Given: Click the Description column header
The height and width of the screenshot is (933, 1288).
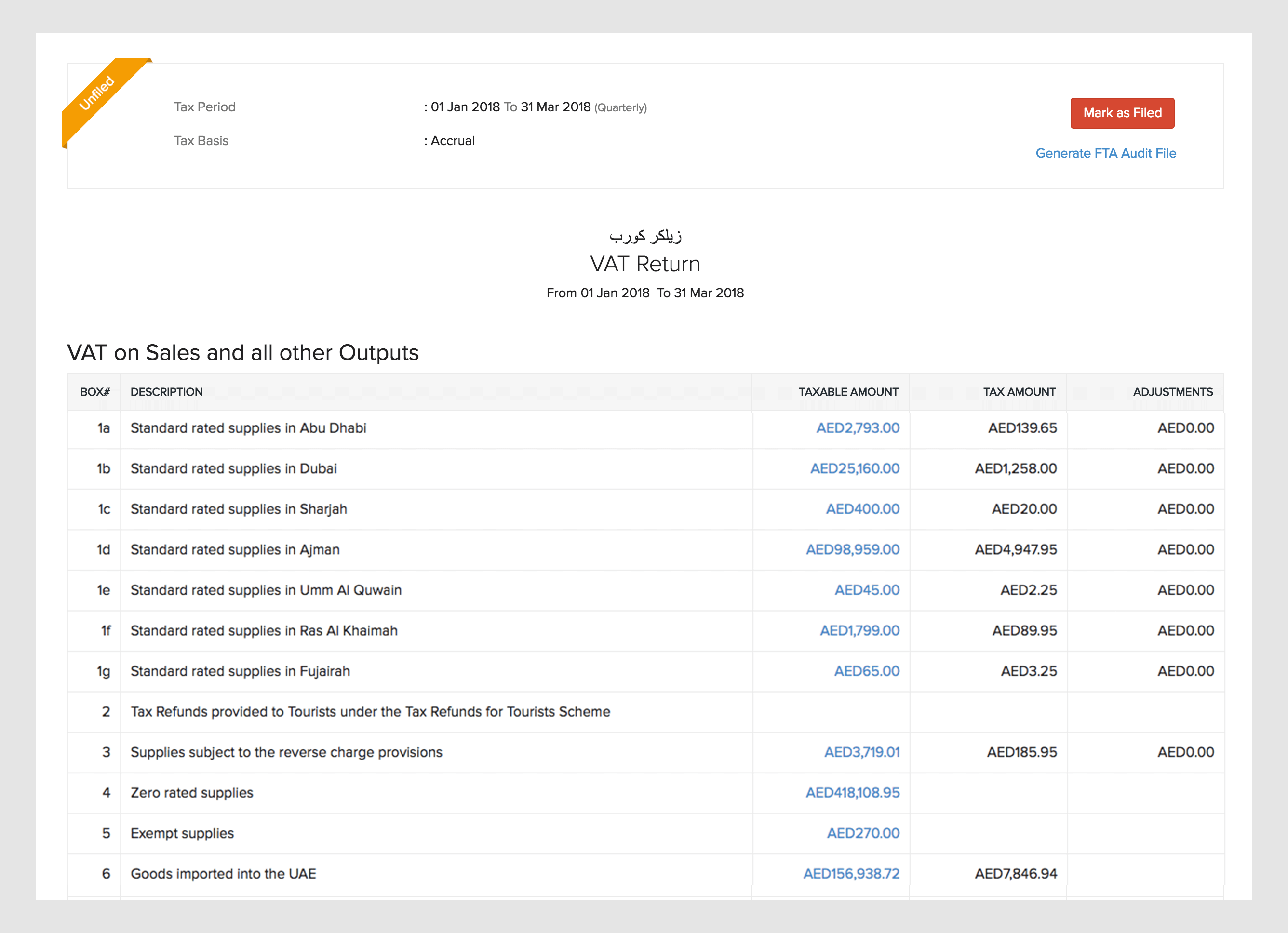Looking at the screenshot, I should [166, 392].
